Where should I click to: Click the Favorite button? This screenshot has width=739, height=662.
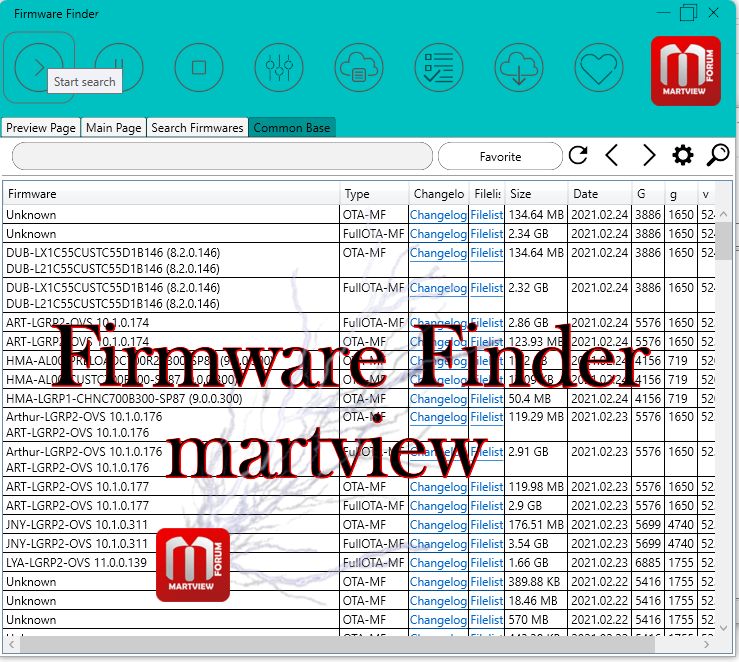[500, 156]
